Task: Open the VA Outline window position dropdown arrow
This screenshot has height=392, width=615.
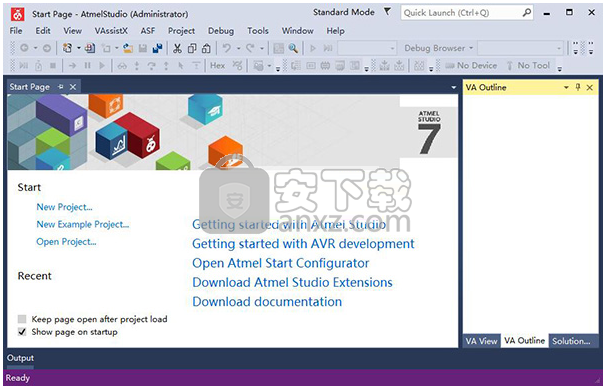Action: (x=566, y=88)
